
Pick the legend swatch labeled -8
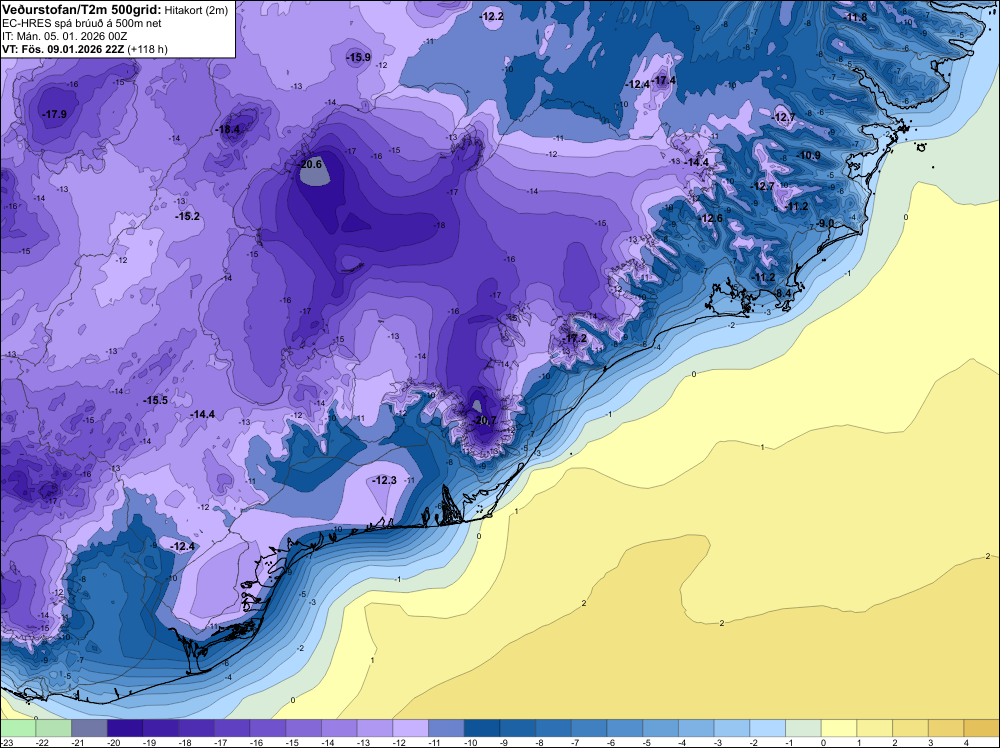pyautogui.click(x=554, y=728)
